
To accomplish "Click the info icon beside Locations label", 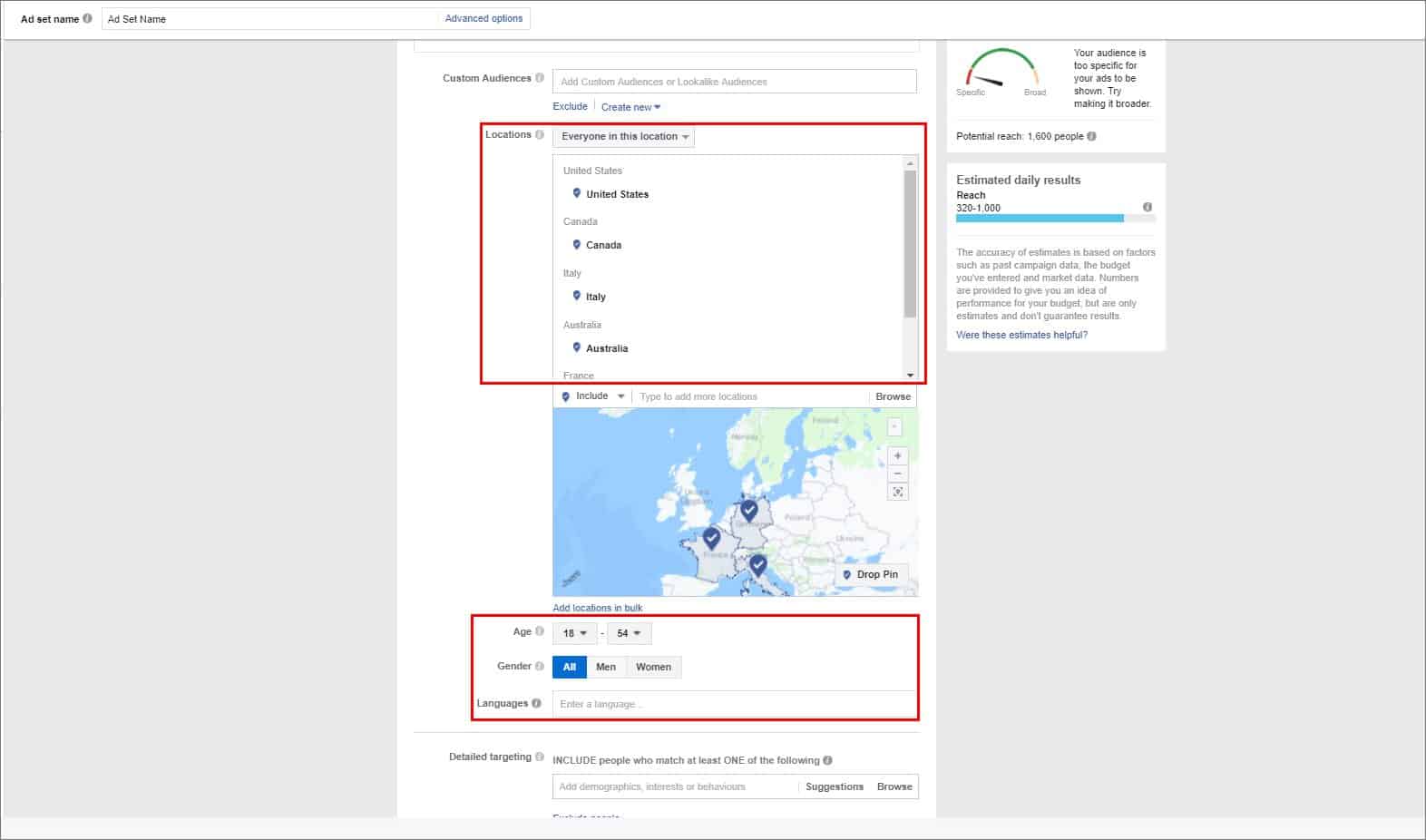I will 540,135.
